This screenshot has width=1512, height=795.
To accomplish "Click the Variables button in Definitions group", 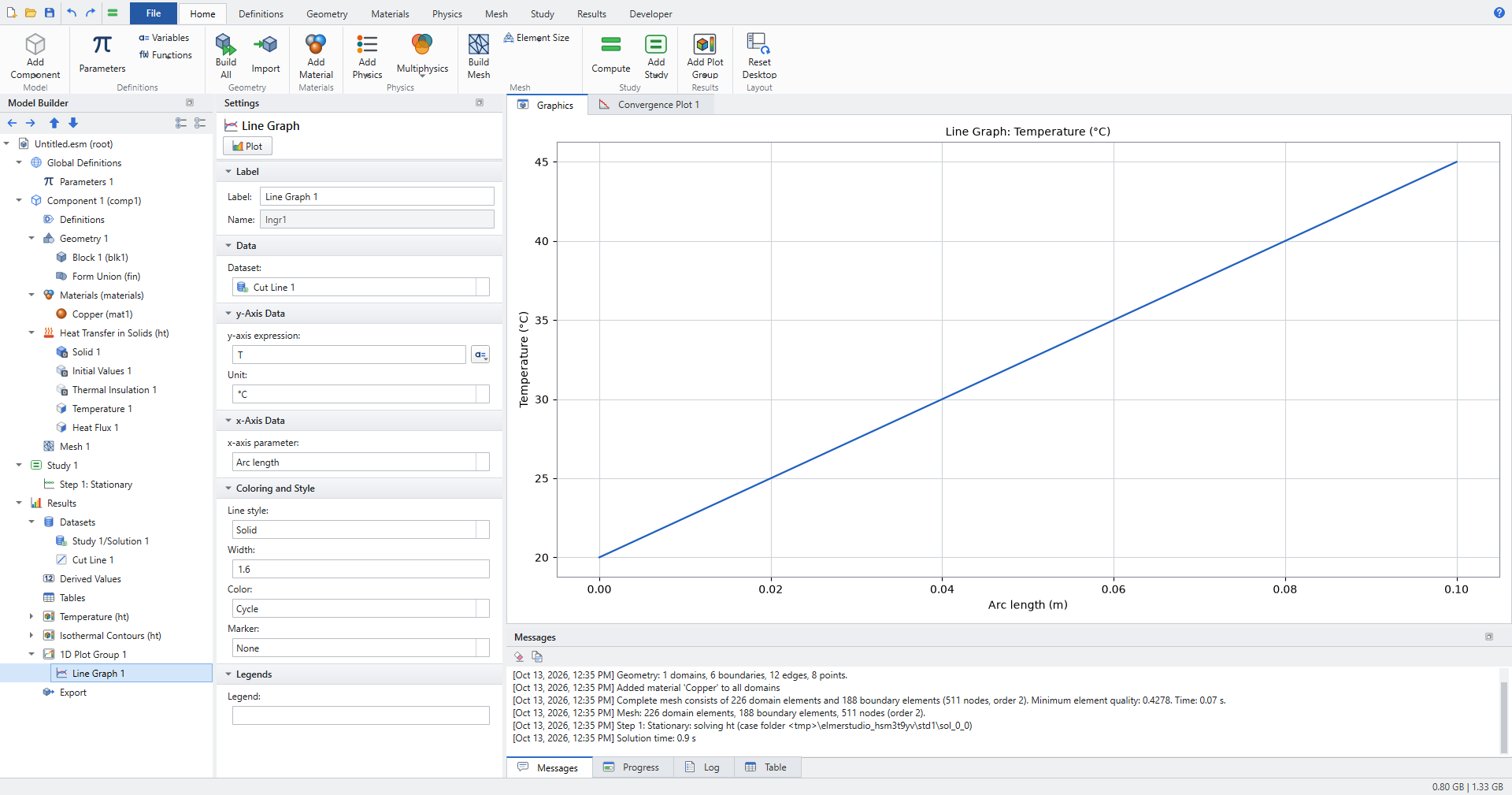I will click(x=164, y=38).
